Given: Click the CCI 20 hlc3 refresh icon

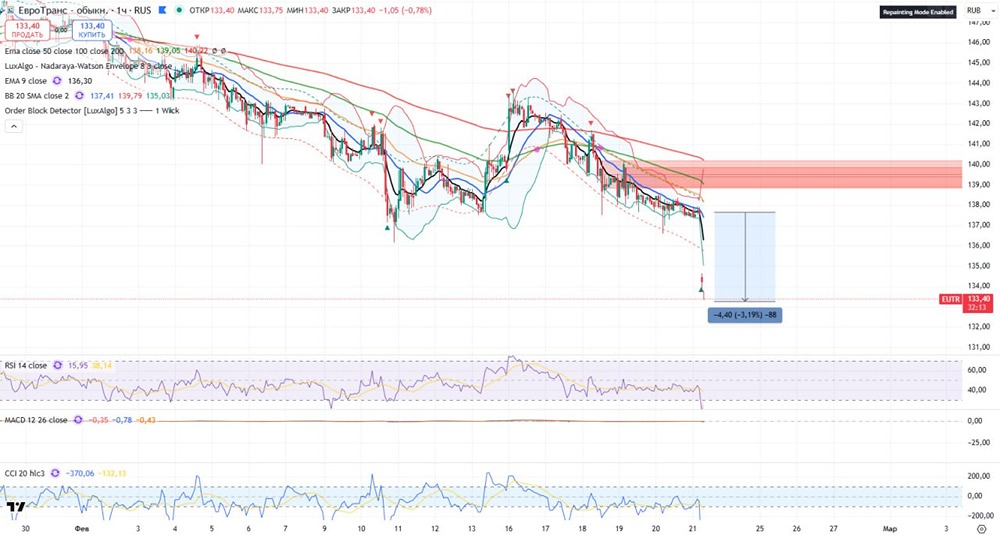Looking at the screenshot, I should [x=55, y=473].
